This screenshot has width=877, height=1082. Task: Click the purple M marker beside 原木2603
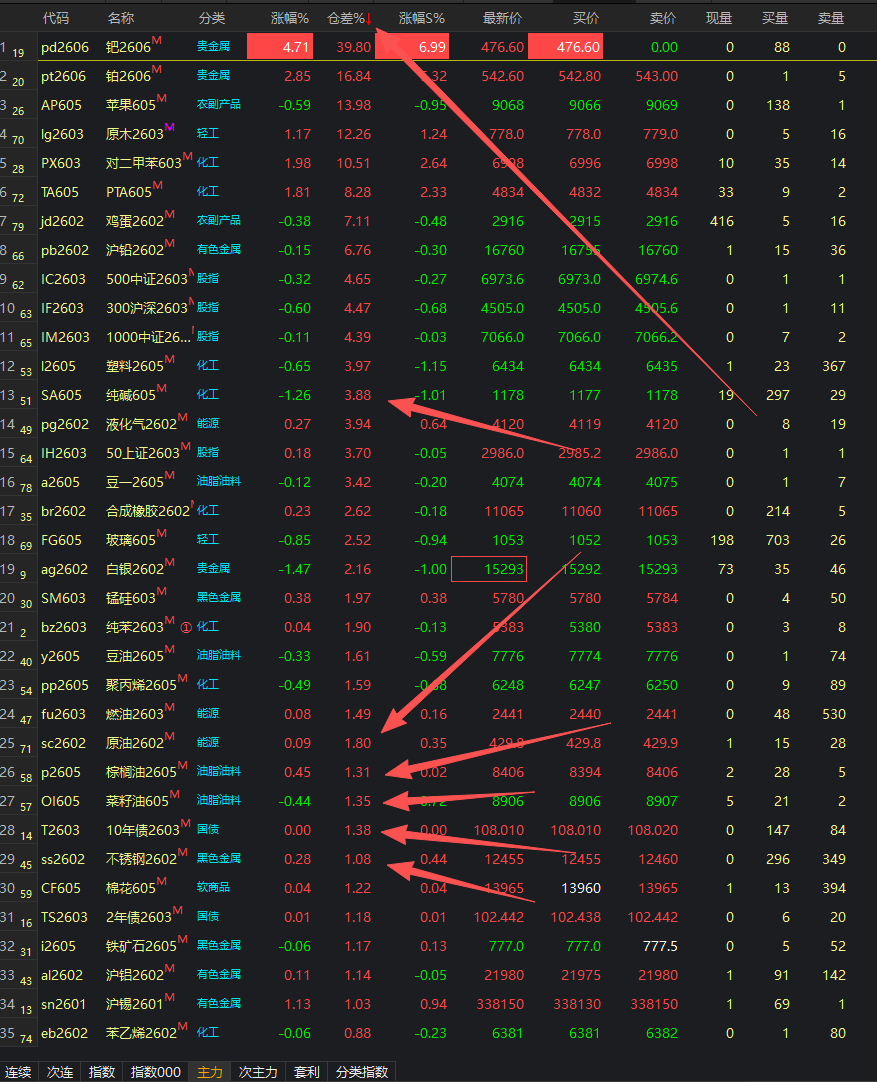coord(168,128)
